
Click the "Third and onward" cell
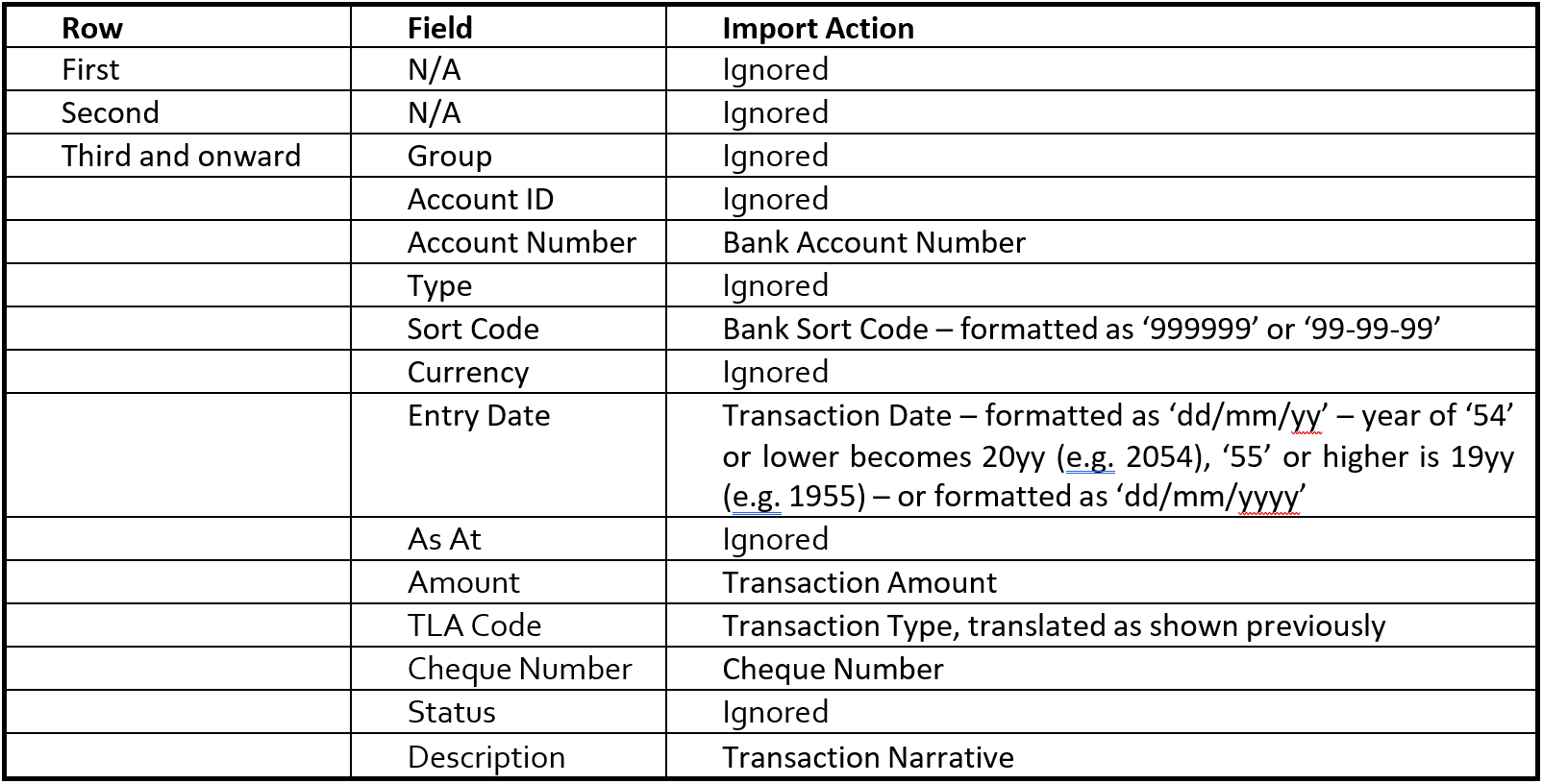point(181,156)
